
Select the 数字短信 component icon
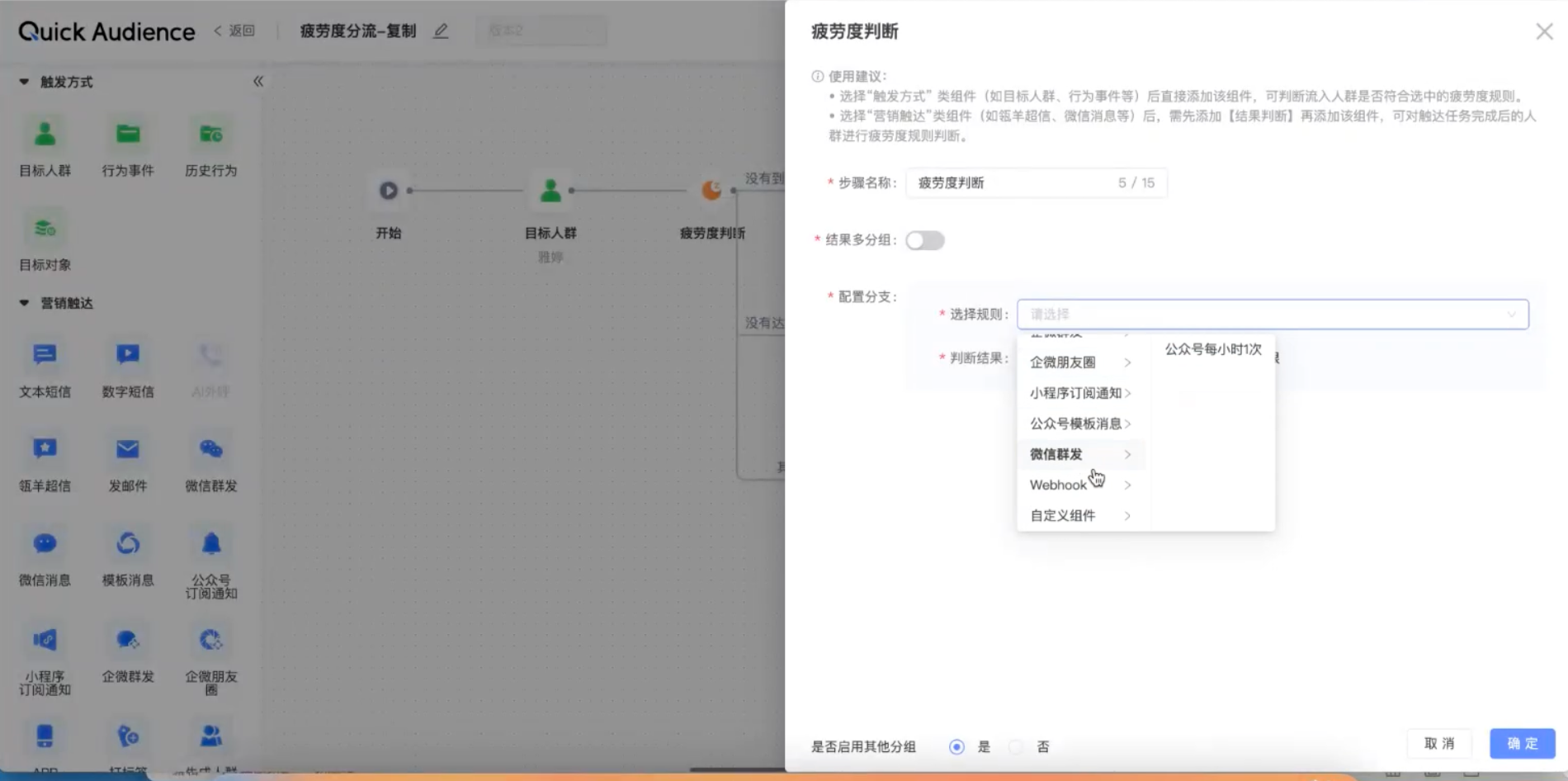(128, 355)
